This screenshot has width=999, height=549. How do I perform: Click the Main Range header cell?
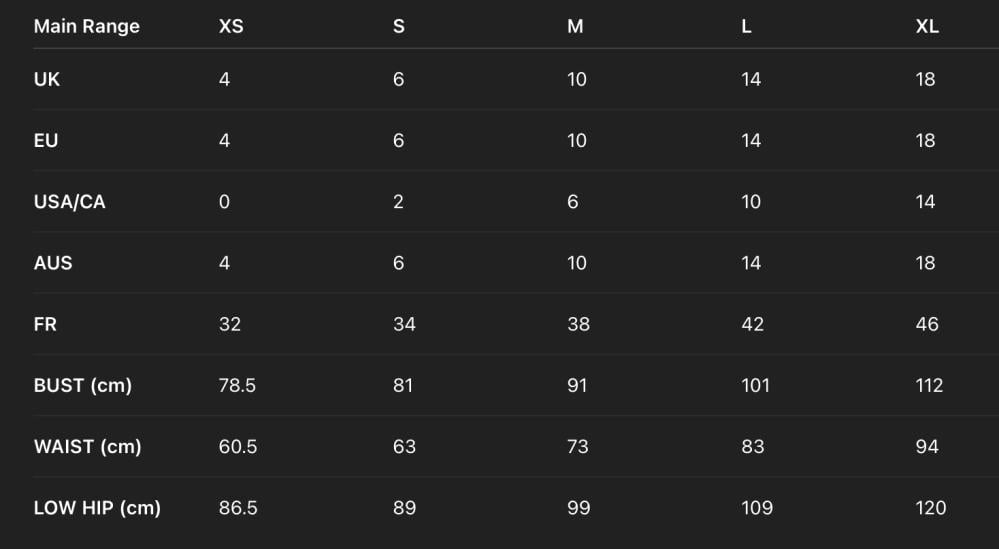87,27
